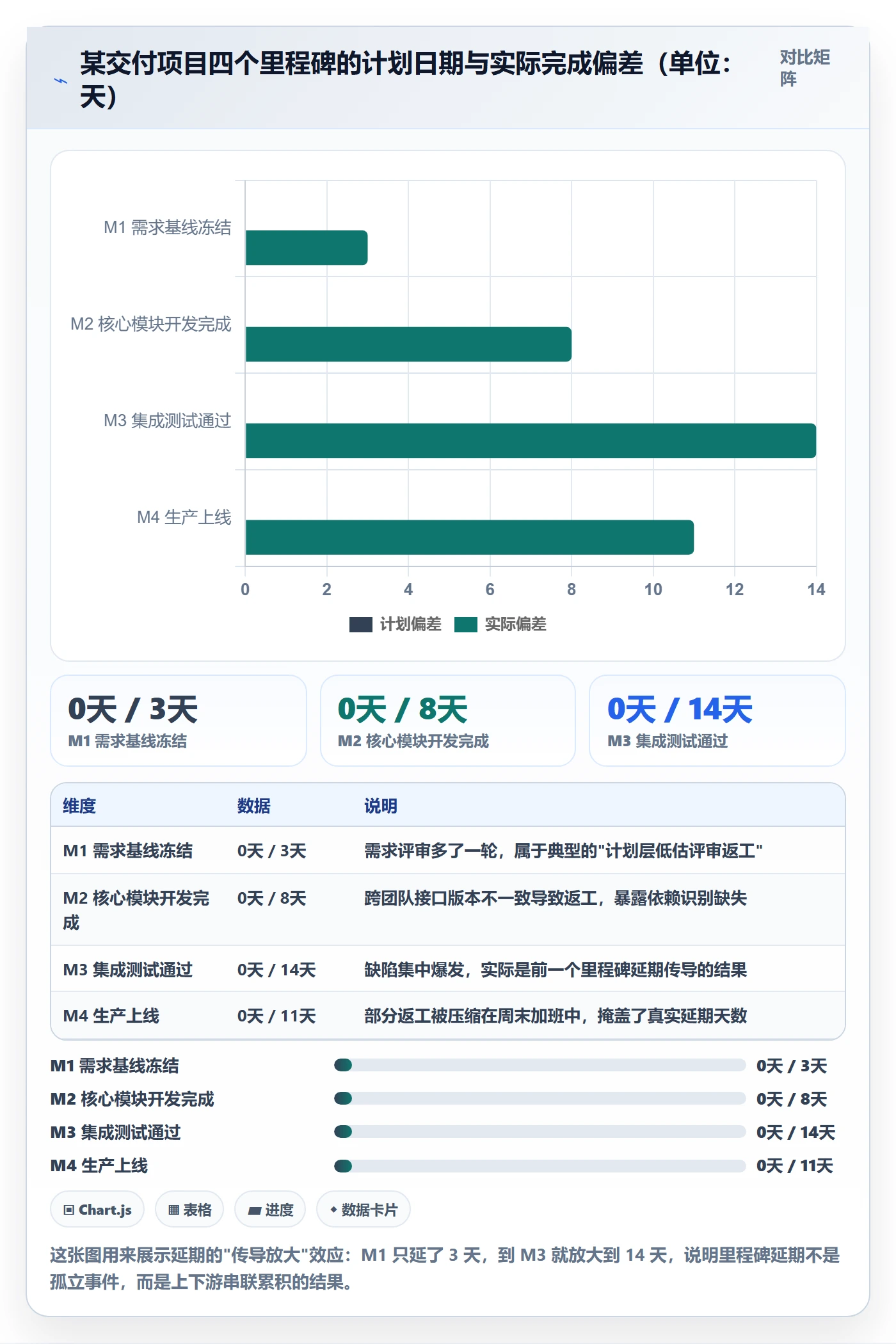Viewport: 896px width, 1344px height.
Task: Click the M4 生产上线 progress bar
Action: tap(540, 1165)
